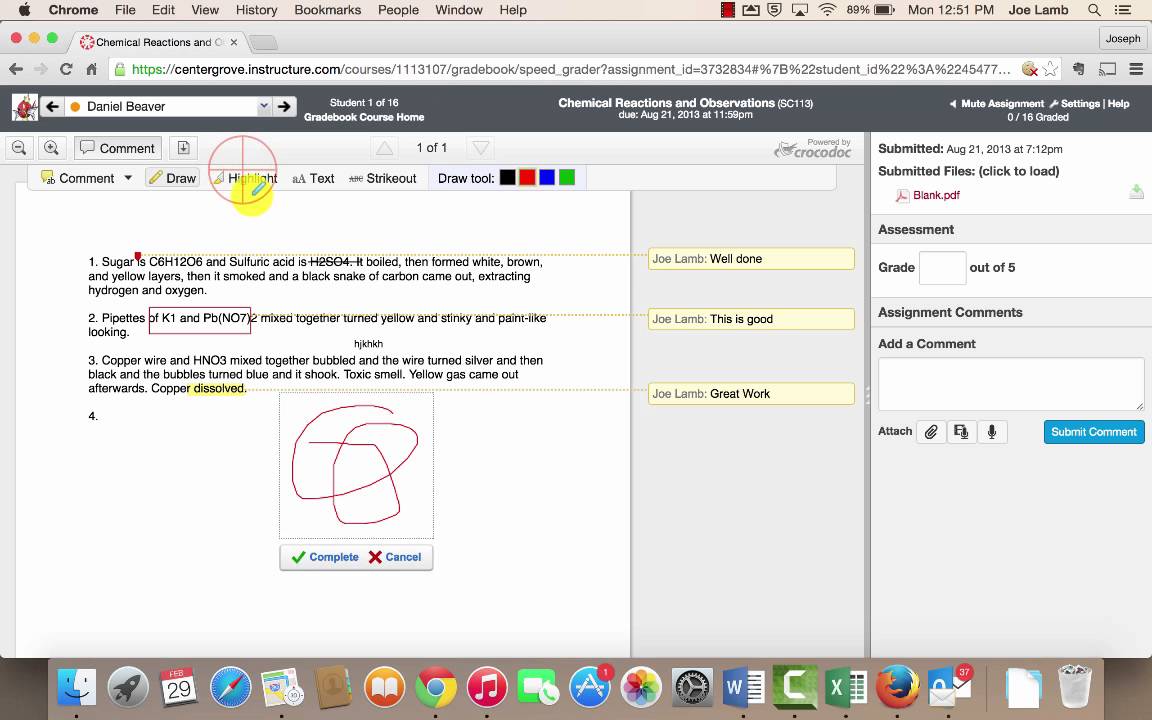Open the App Store from the Dock

[589, 688]
